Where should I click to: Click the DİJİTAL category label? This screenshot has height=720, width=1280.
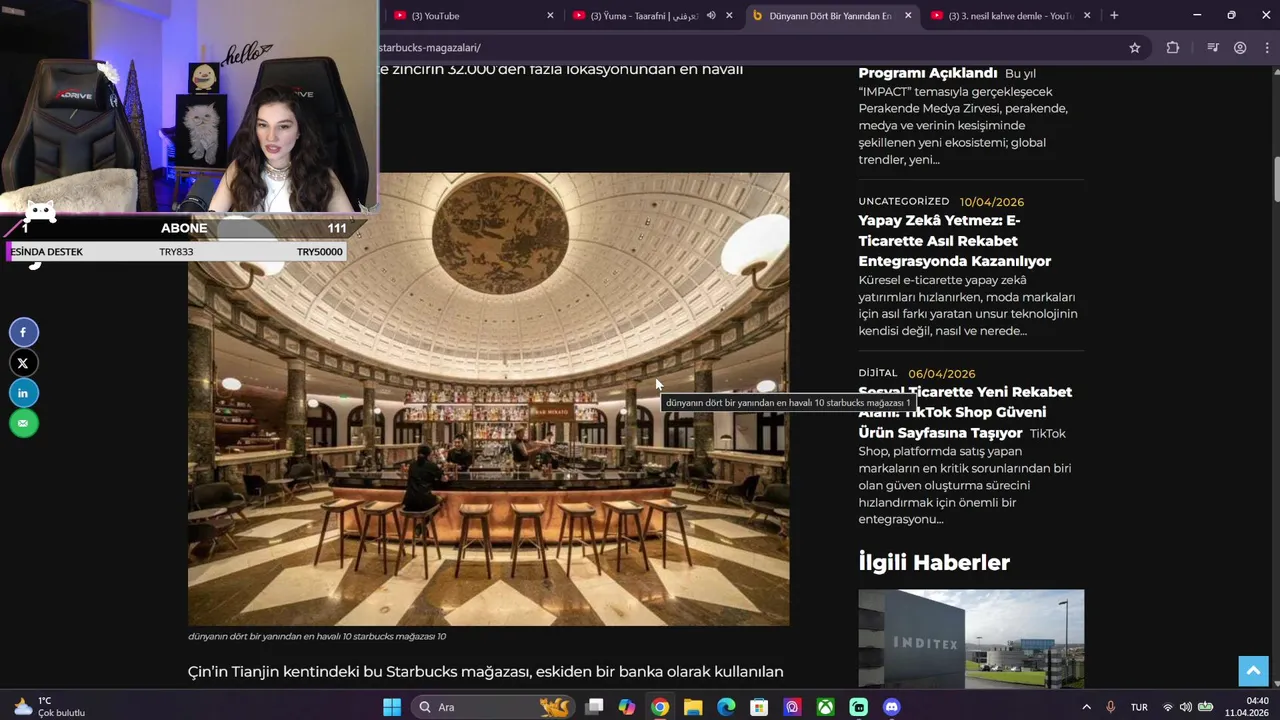tap(878, 373)
